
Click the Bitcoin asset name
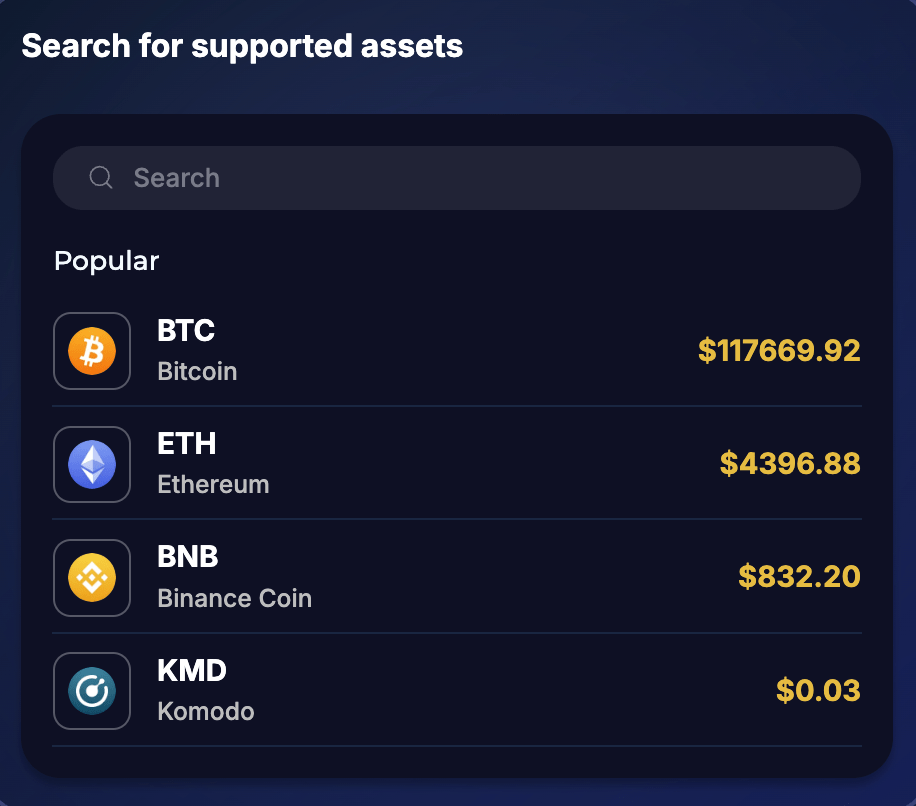pyautogui.click(x=197, y=372)
